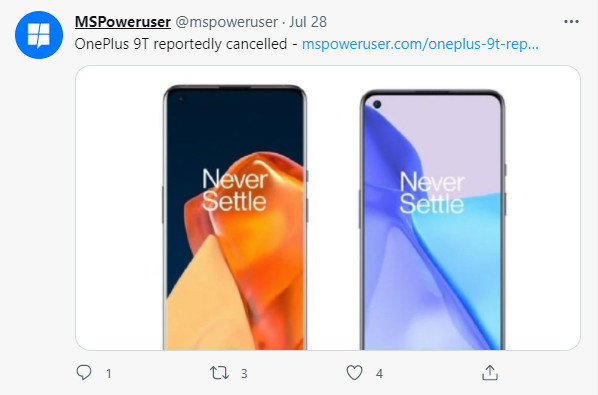Click the reply count showing 1
This screenshot has height=395, width=598.
click(109, 373)
